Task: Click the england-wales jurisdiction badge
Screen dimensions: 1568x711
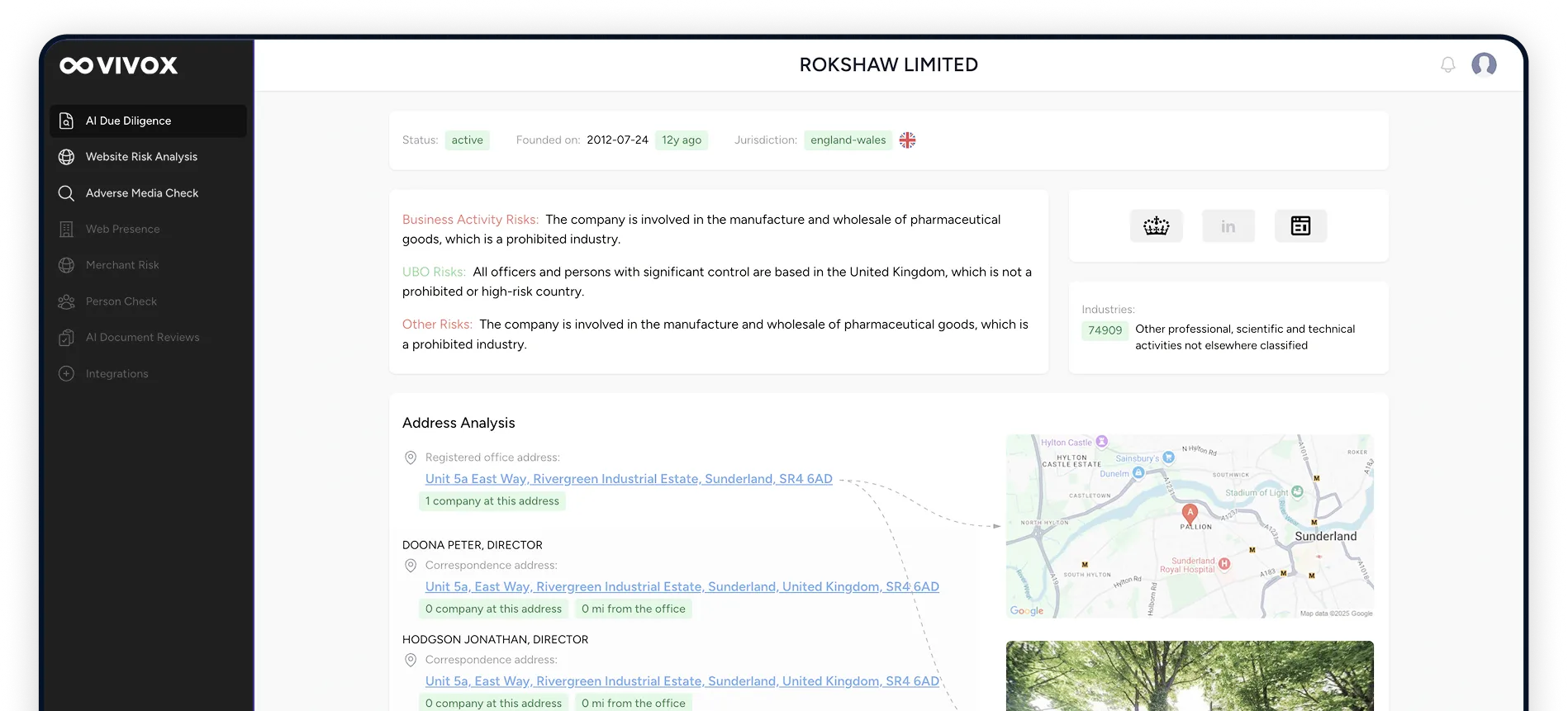Action: coord(848,140)
